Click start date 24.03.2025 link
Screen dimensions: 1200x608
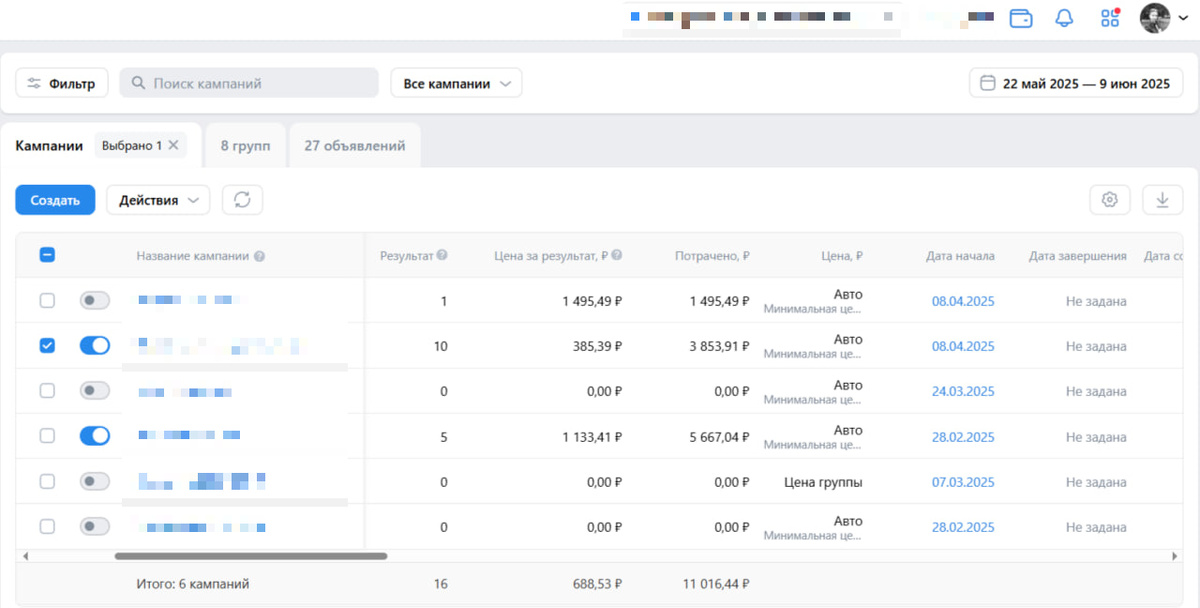pyautogui.click(x=963, y=391)
